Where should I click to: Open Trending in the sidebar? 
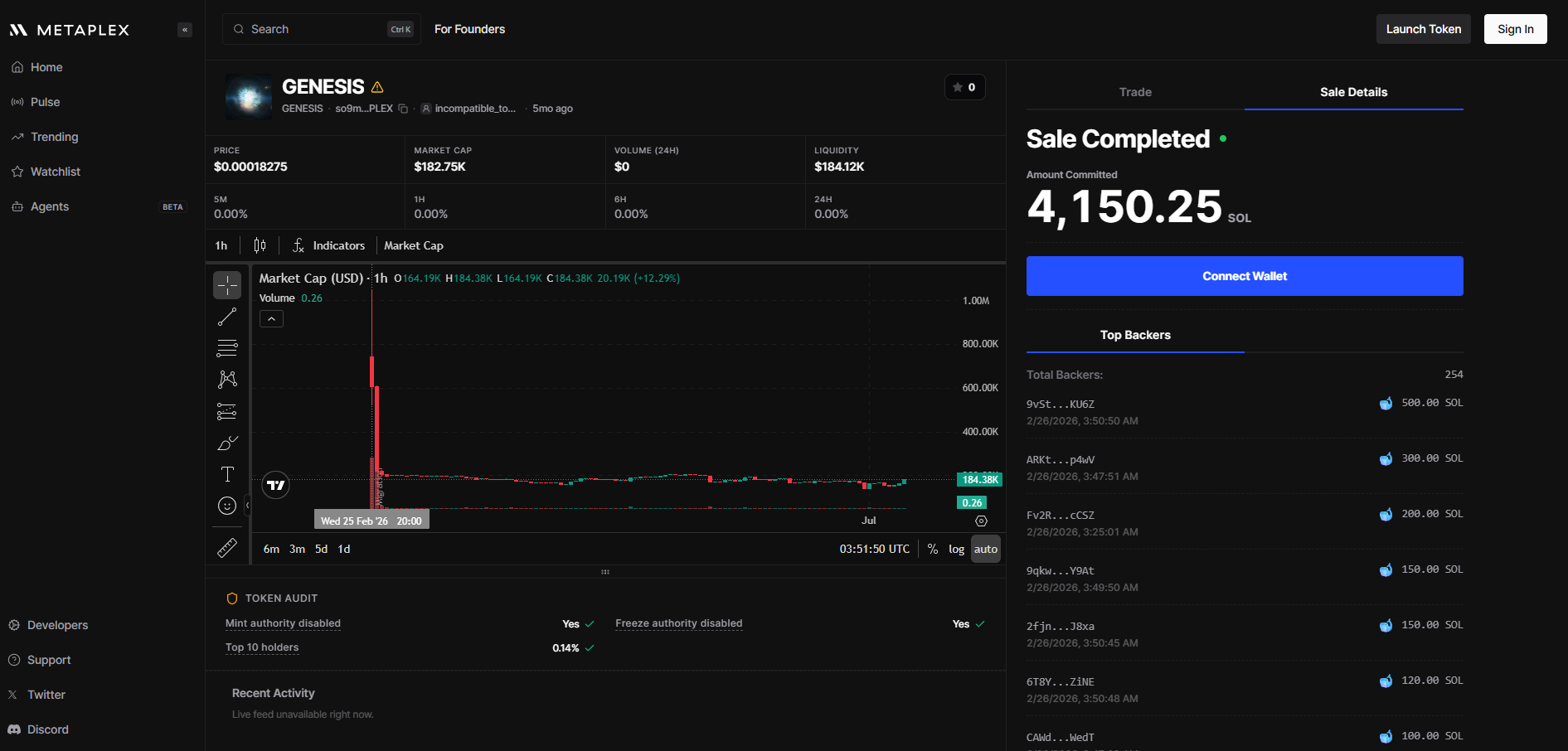pos(55,137)
